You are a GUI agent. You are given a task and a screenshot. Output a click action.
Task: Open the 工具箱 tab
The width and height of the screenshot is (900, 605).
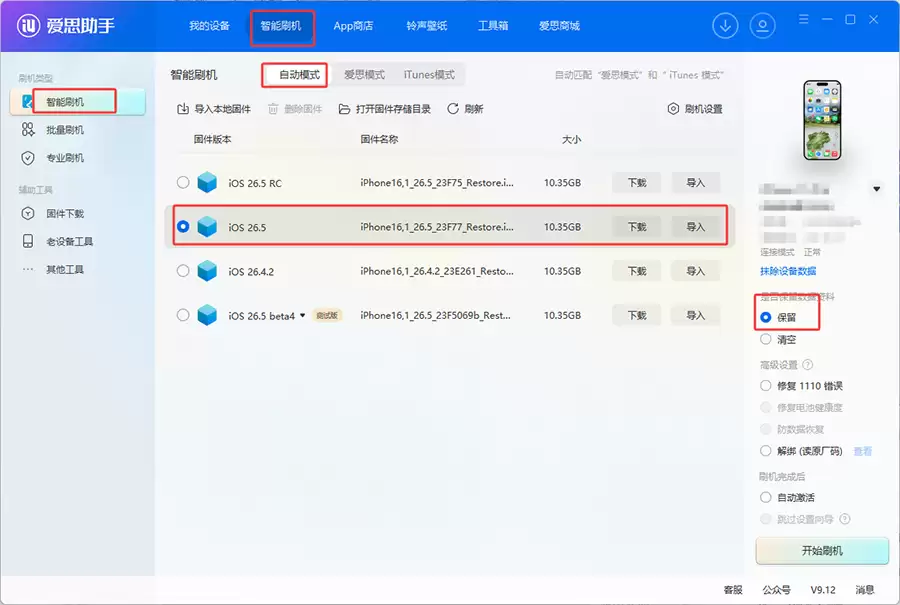(492, 26)
